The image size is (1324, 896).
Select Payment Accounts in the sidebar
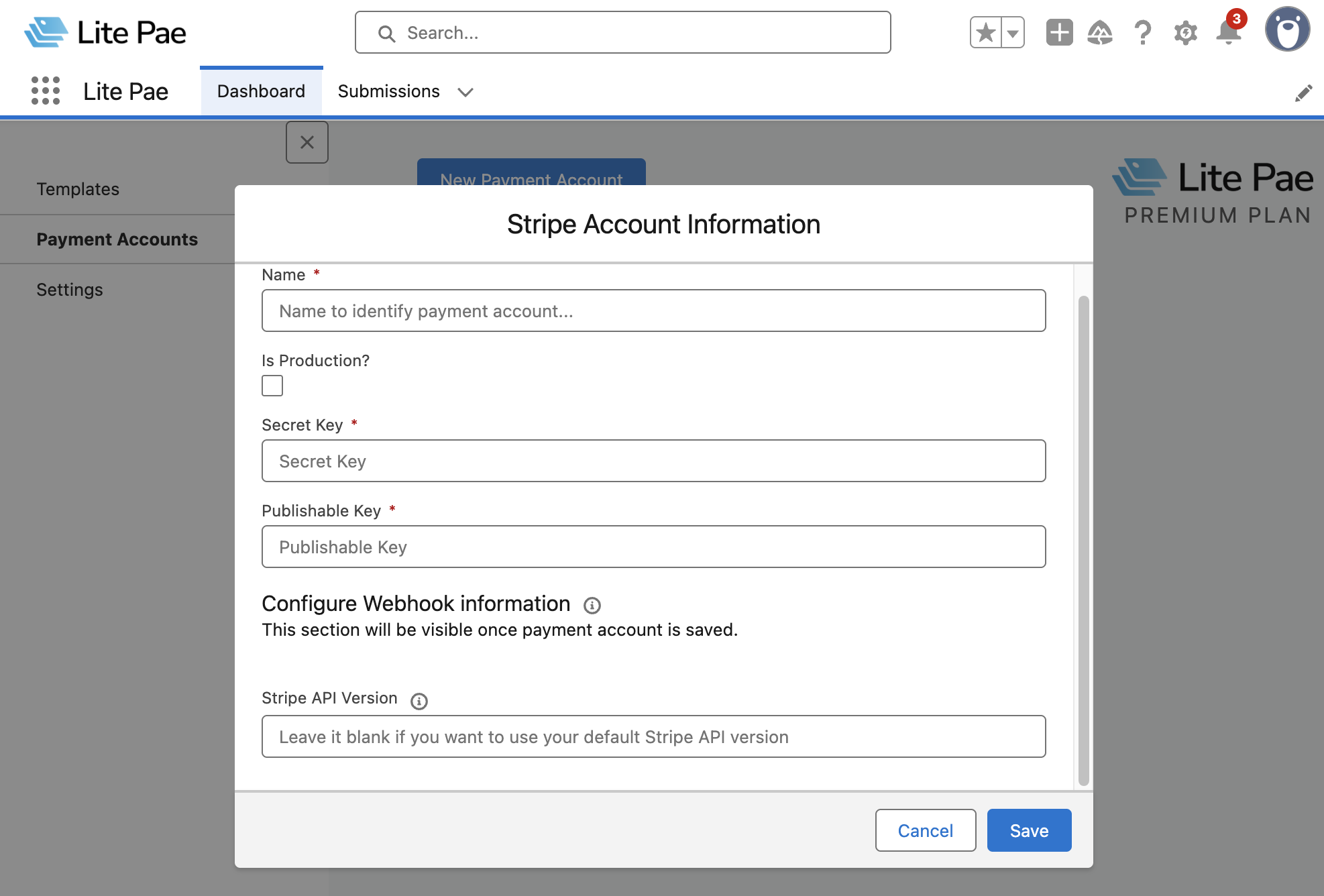[x=117, y=239]
